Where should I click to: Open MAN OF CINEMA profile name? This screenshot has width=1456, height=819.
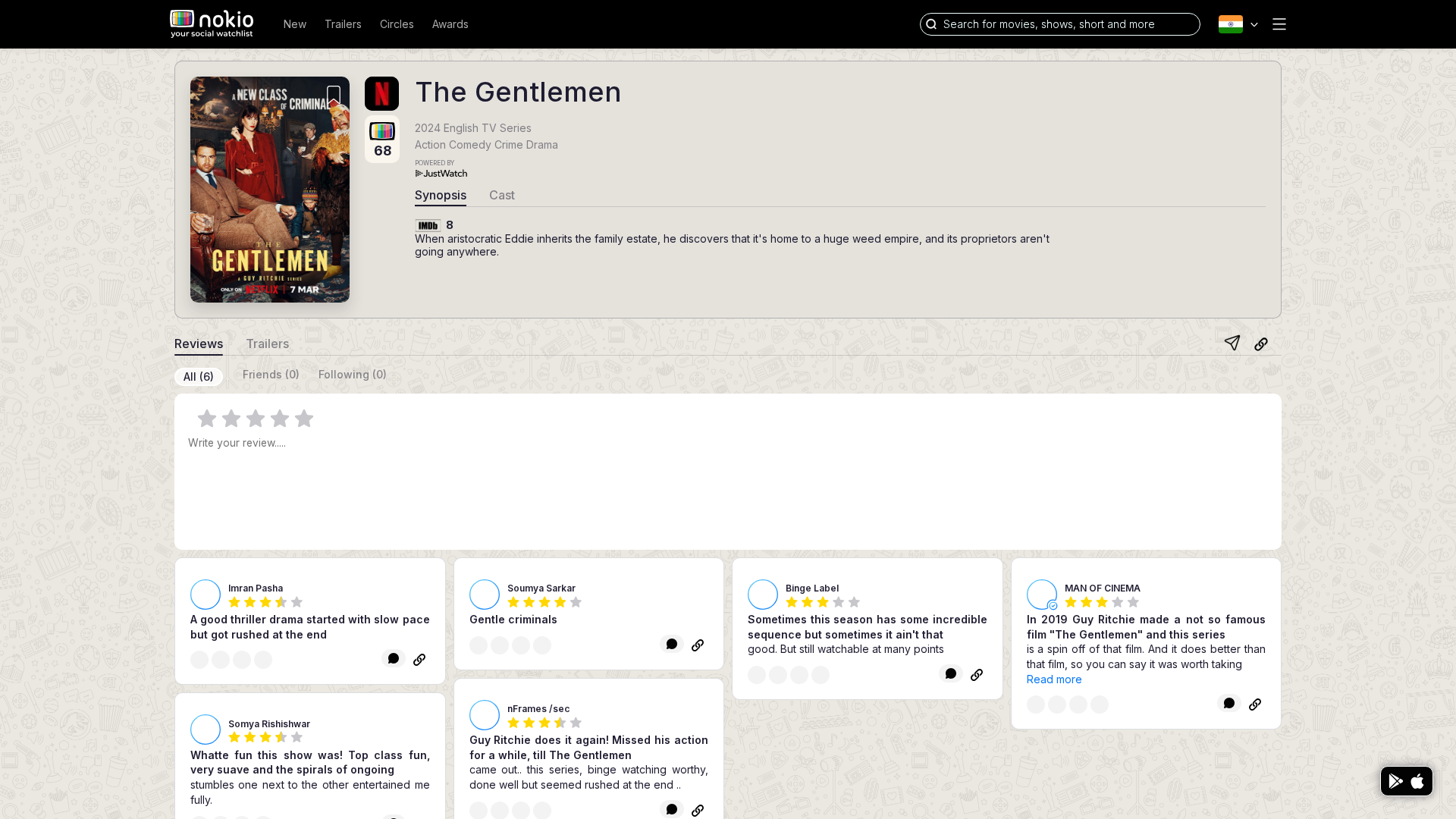(x=1103, y=588)
